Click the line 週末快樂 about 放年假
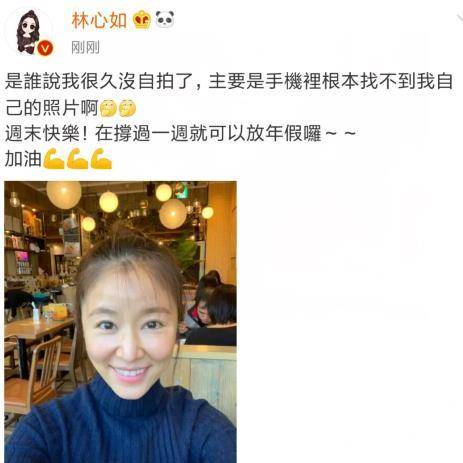Image resolution: width=463 pixels, height=463 pixels. 180,133
